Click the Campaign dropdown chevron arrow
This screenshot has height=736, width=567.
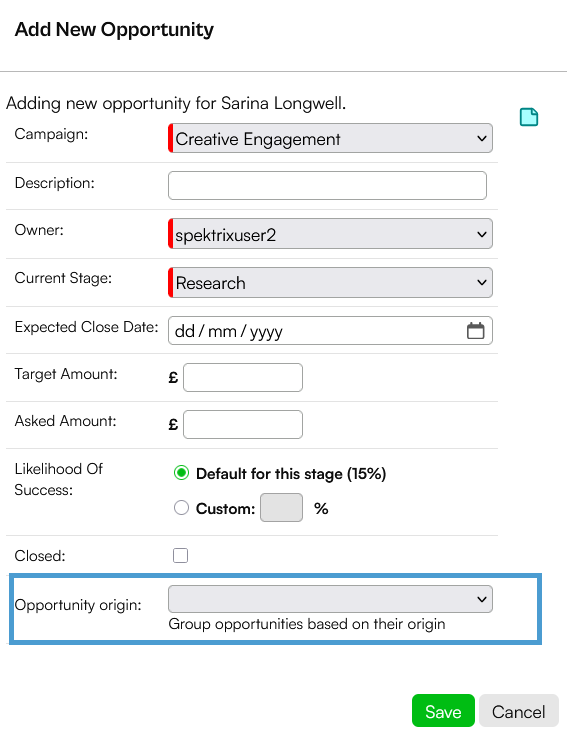pos(482,138)
